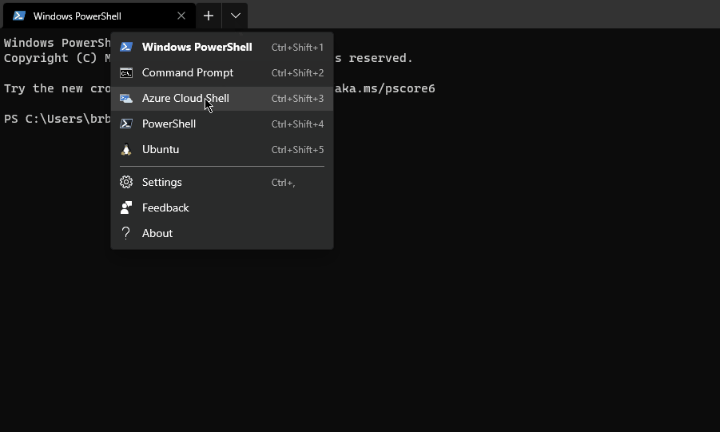This screenshot has width=720, height=432.
Task: Click the Windows PowerShell menu icon
Action: (126, 47)
